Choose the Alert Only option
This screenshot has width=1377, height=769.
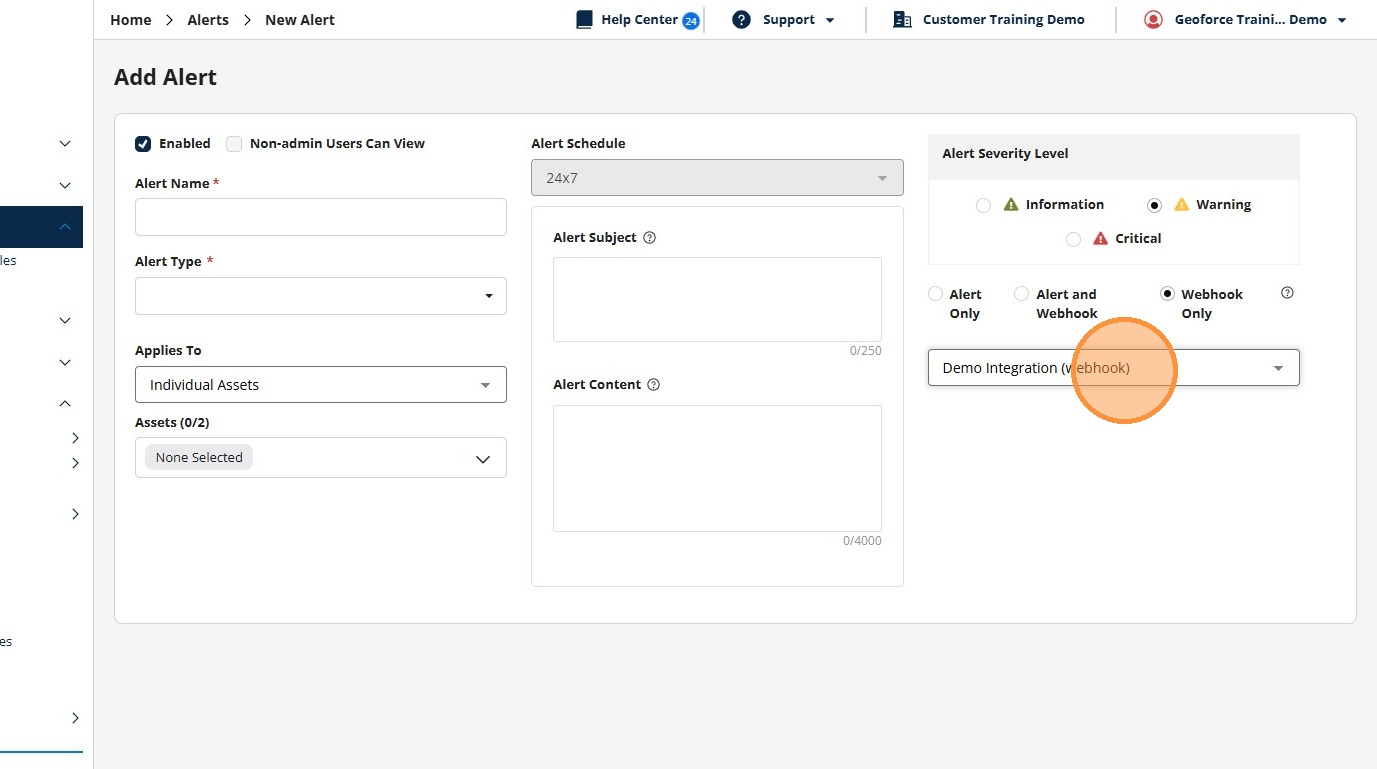[935, 294]
